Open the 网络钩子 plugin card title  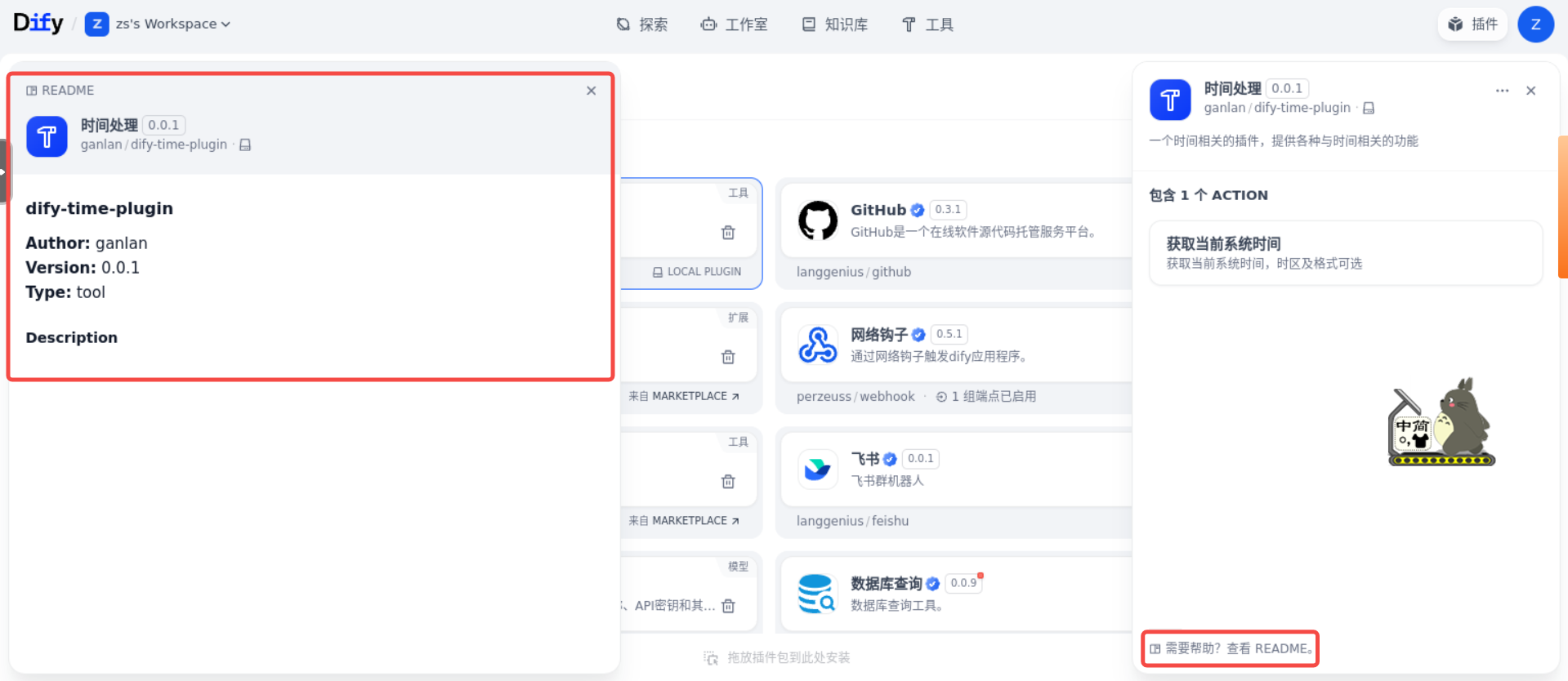pyautogui.click(x=879, y=335)
